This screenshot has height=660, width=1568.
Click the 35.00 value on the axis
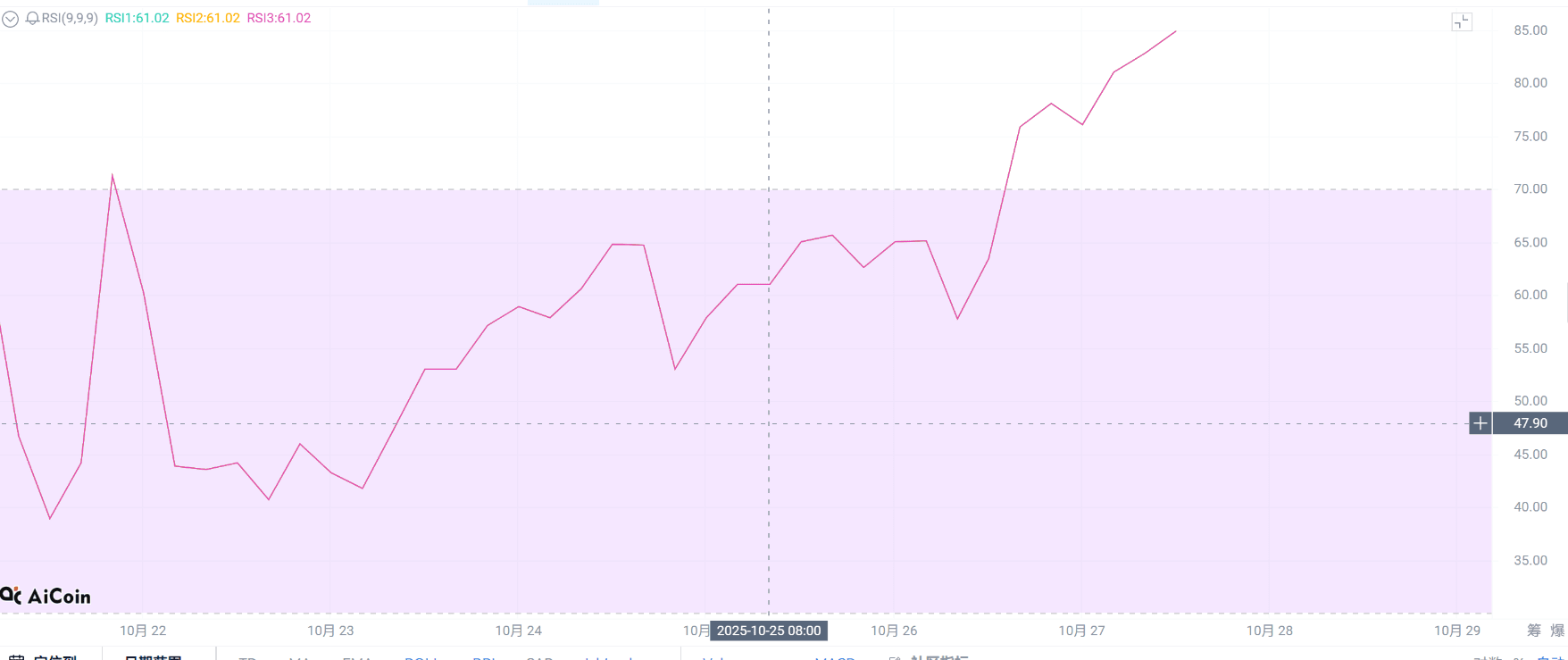point(1530,561)
